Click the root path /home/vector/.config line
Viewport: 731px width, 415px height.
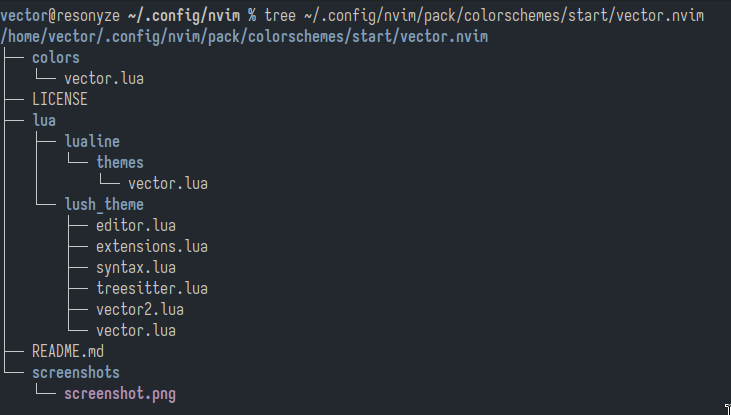click(244, 37)
